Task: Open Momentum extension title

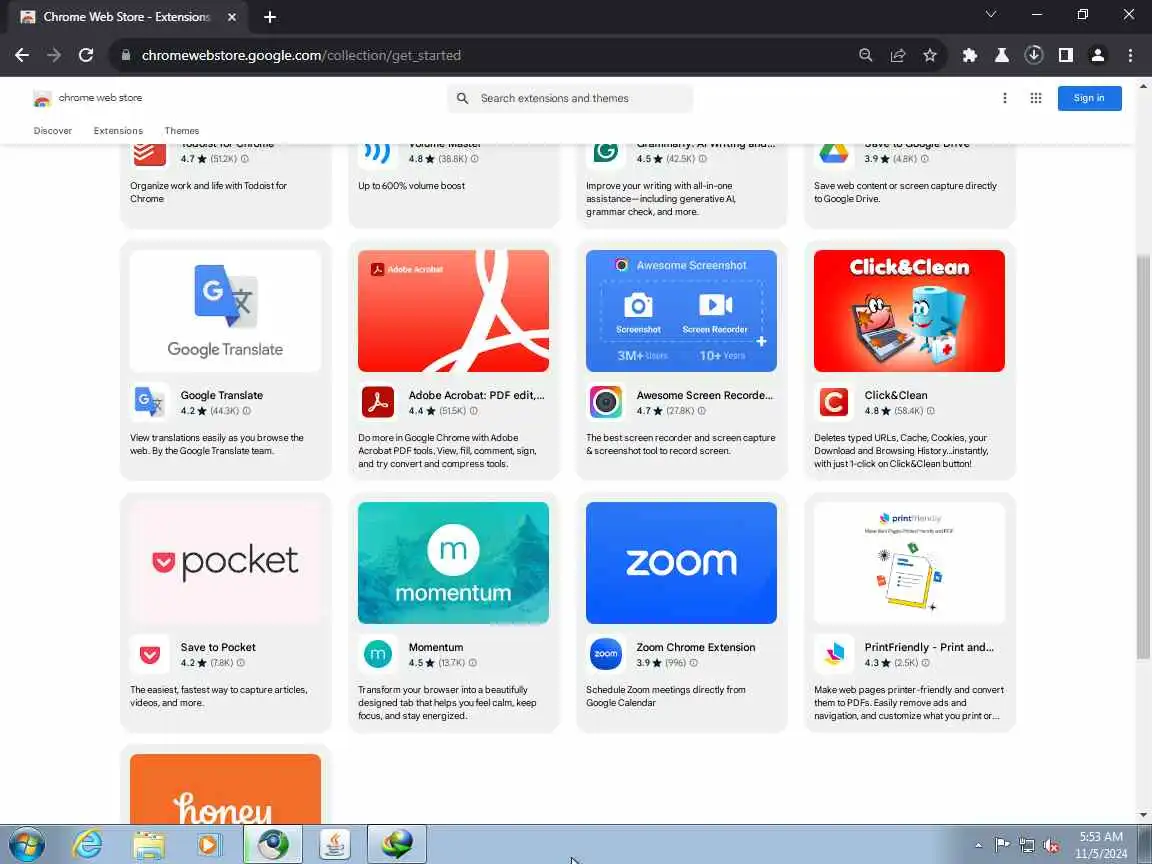Action: point(436,647)
